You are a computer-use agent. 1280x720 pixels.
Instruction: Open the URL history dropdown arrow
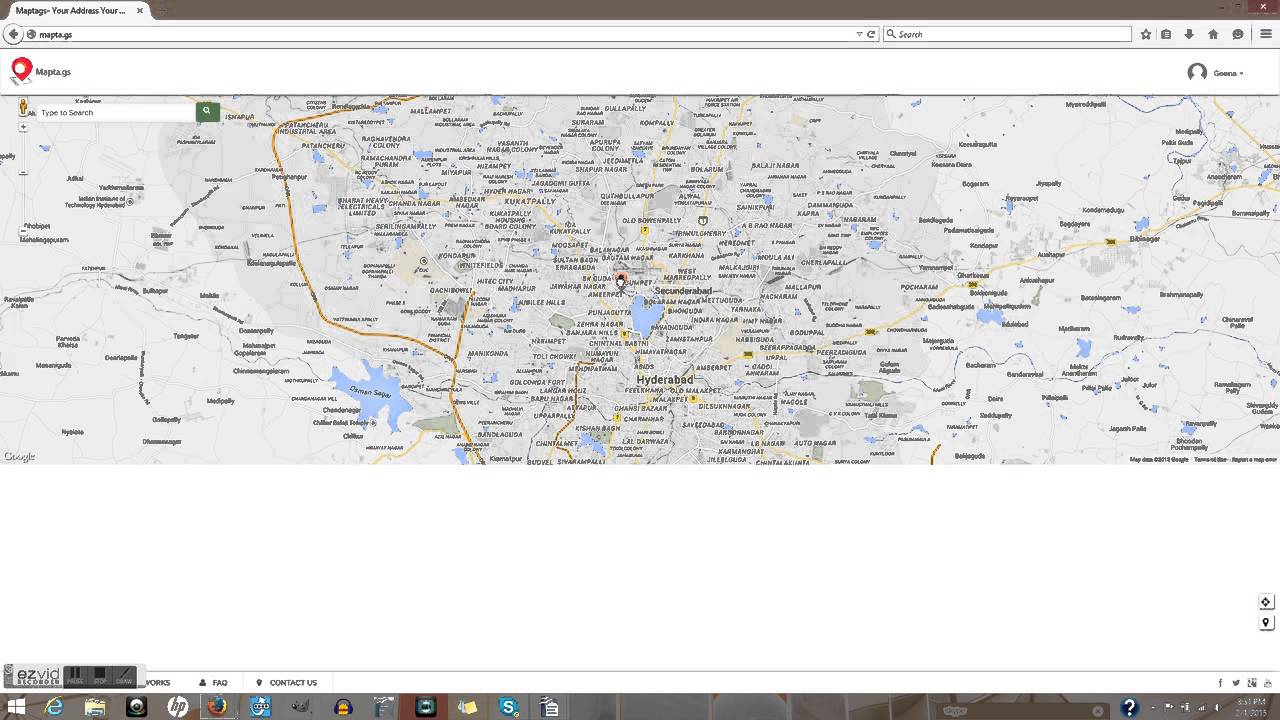tap(859, 34)
